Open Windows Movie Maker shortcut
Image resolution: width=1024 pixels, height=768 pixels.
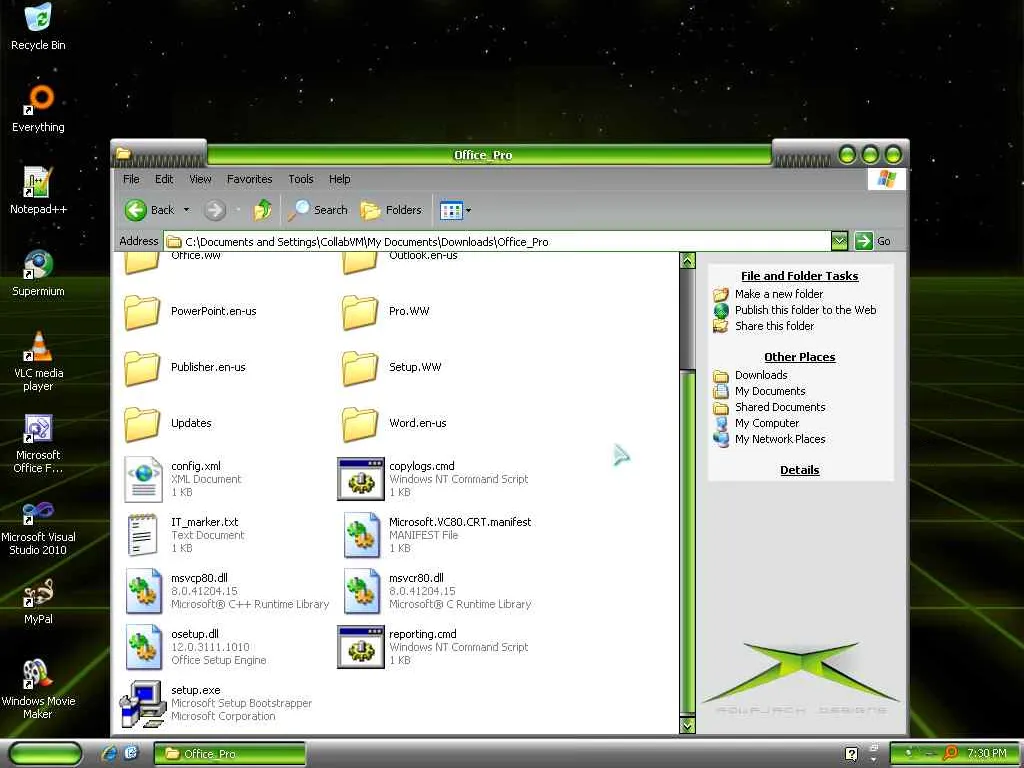click(38, 690)
